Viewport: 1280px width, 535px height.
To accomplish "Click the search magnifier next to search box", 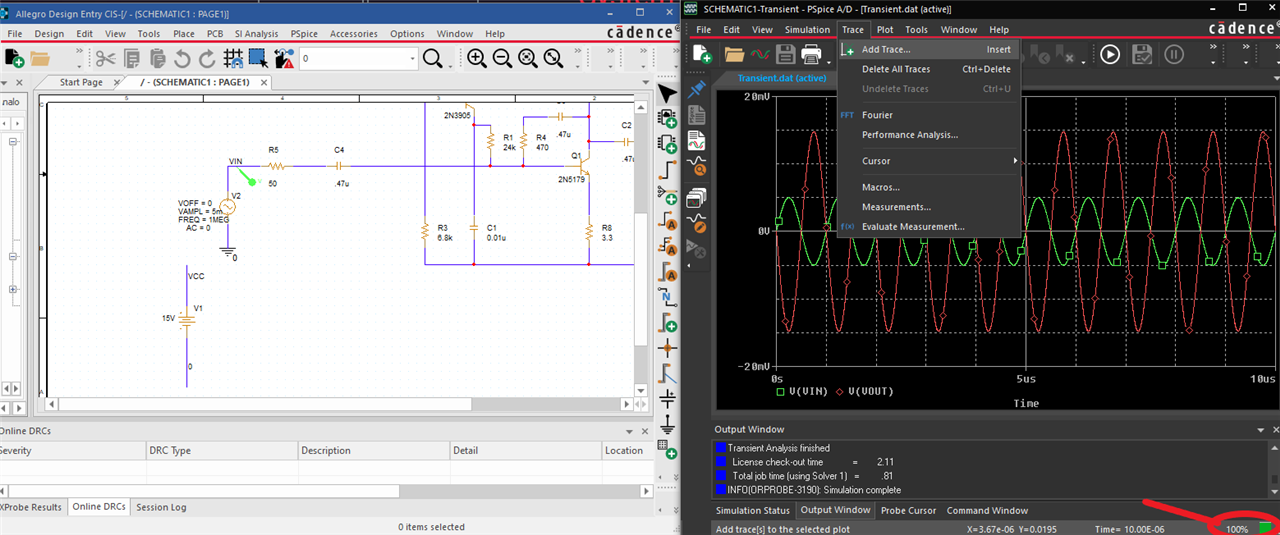I will (x=432, y=59).
